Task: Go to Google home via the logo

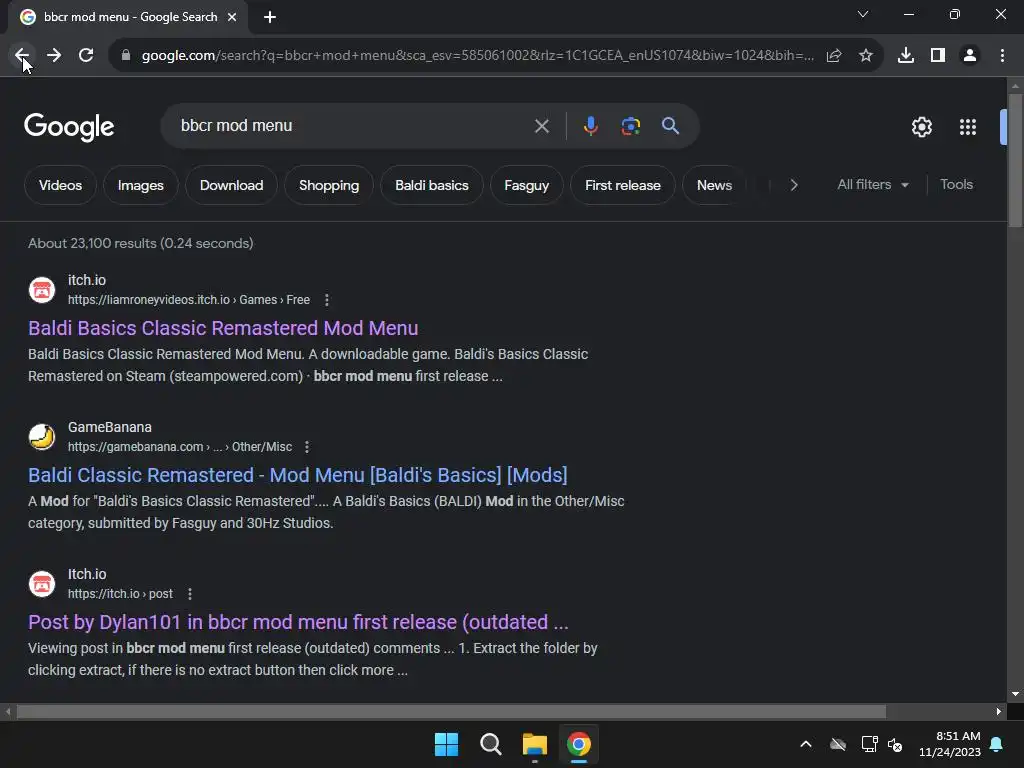Action: (x=69, y=127)
